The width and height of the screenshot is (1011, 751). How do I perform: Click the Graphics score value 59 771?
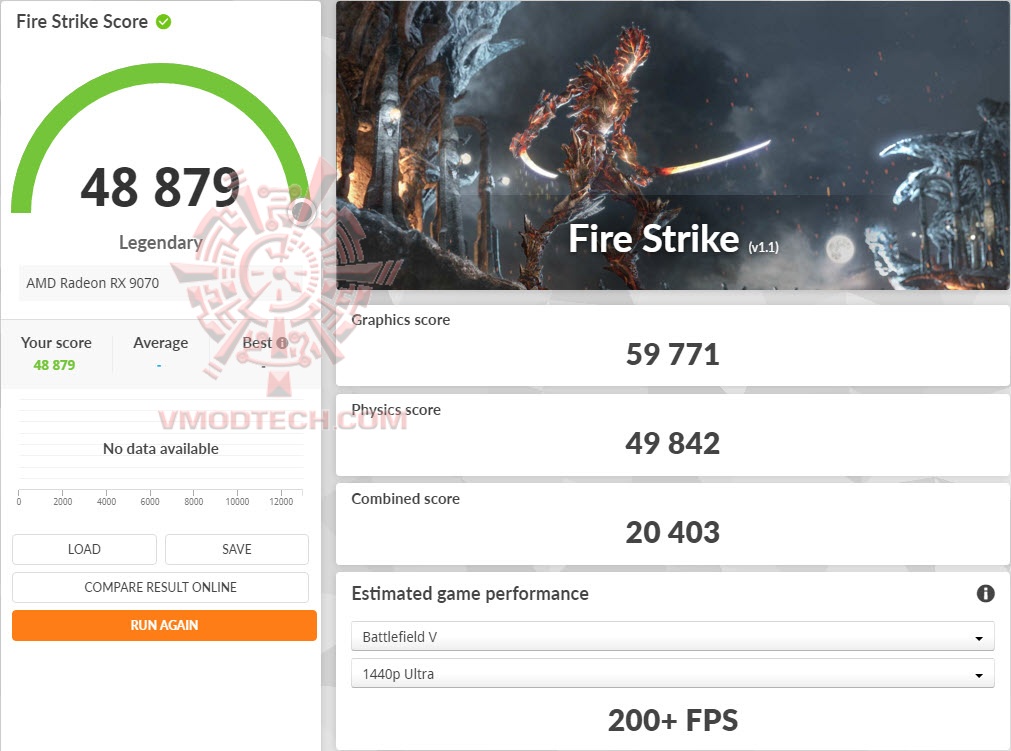pyautogui.click(x=672, y=355)
